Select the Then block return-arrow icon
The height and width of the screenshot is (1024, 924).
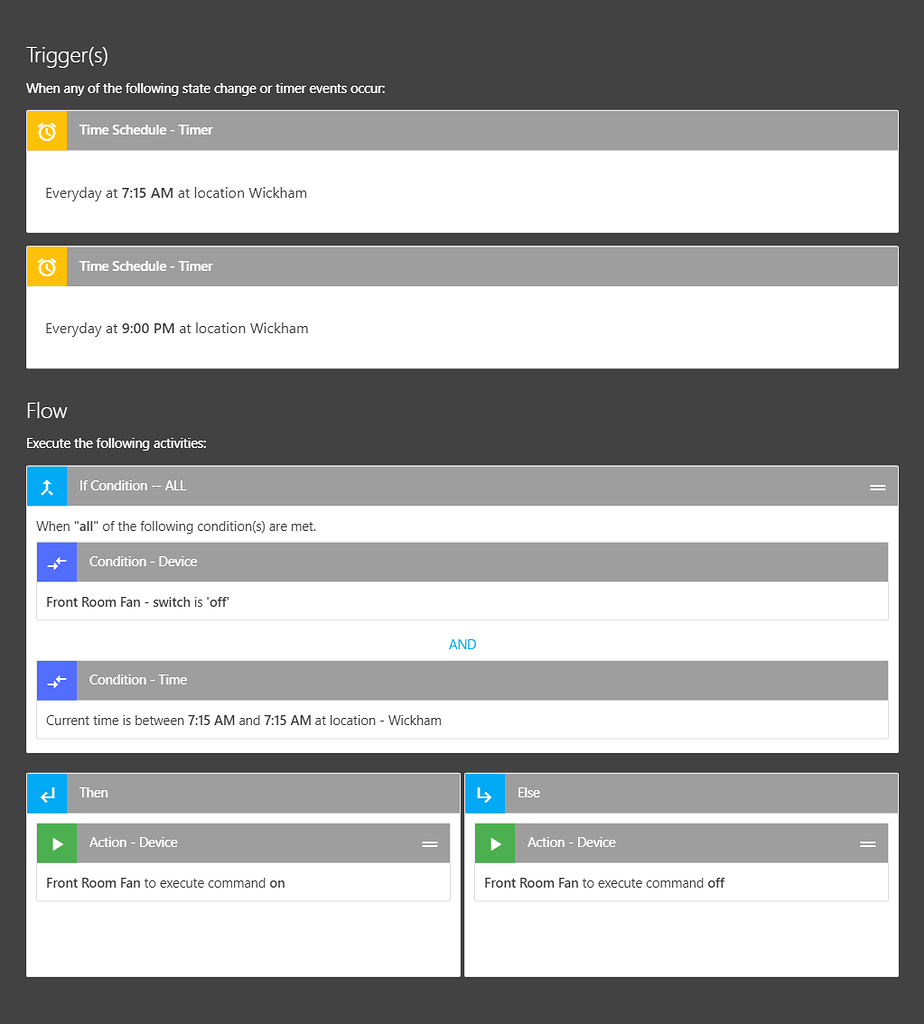pos(46,793)
